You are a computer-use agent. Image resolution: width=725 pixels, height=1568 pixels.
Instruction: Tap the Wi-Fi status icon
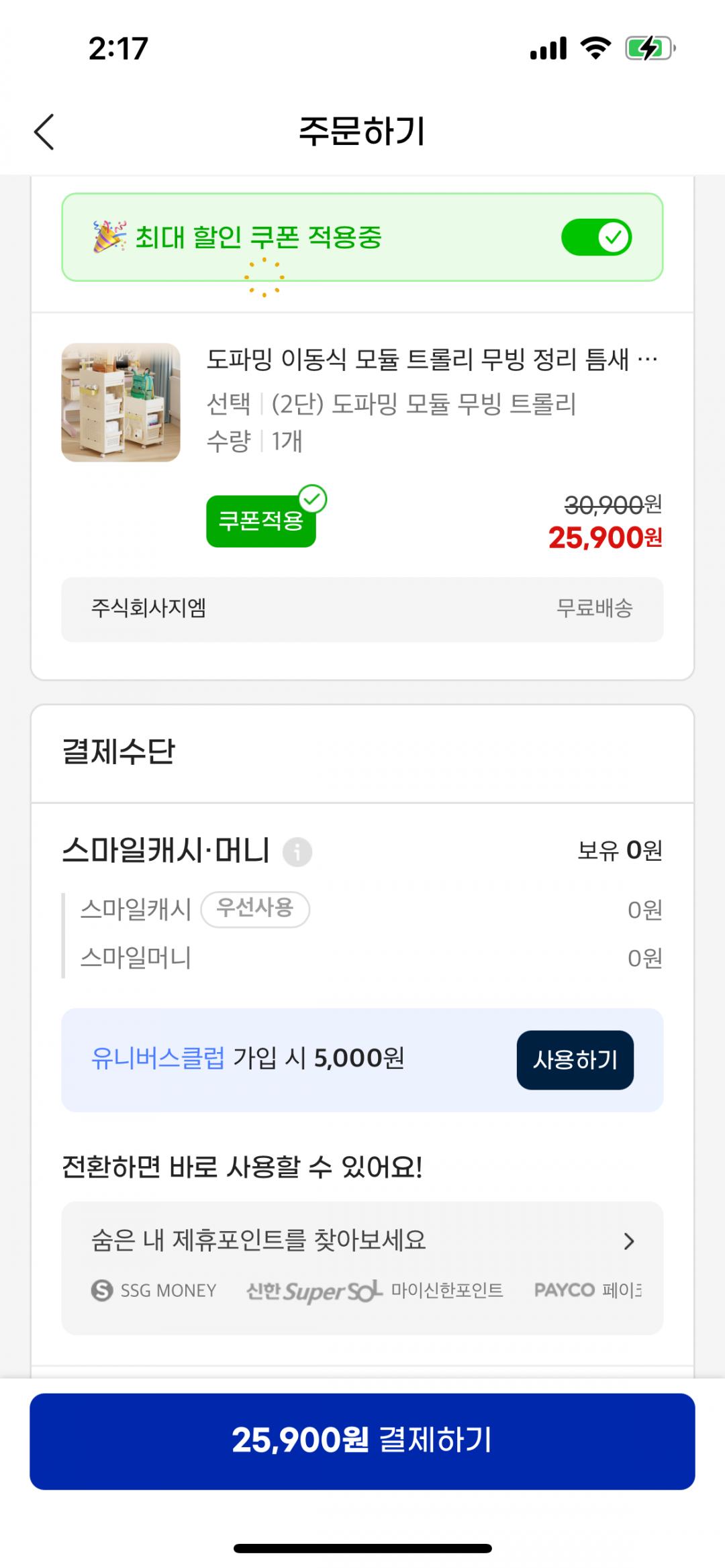tap(595, 48)
